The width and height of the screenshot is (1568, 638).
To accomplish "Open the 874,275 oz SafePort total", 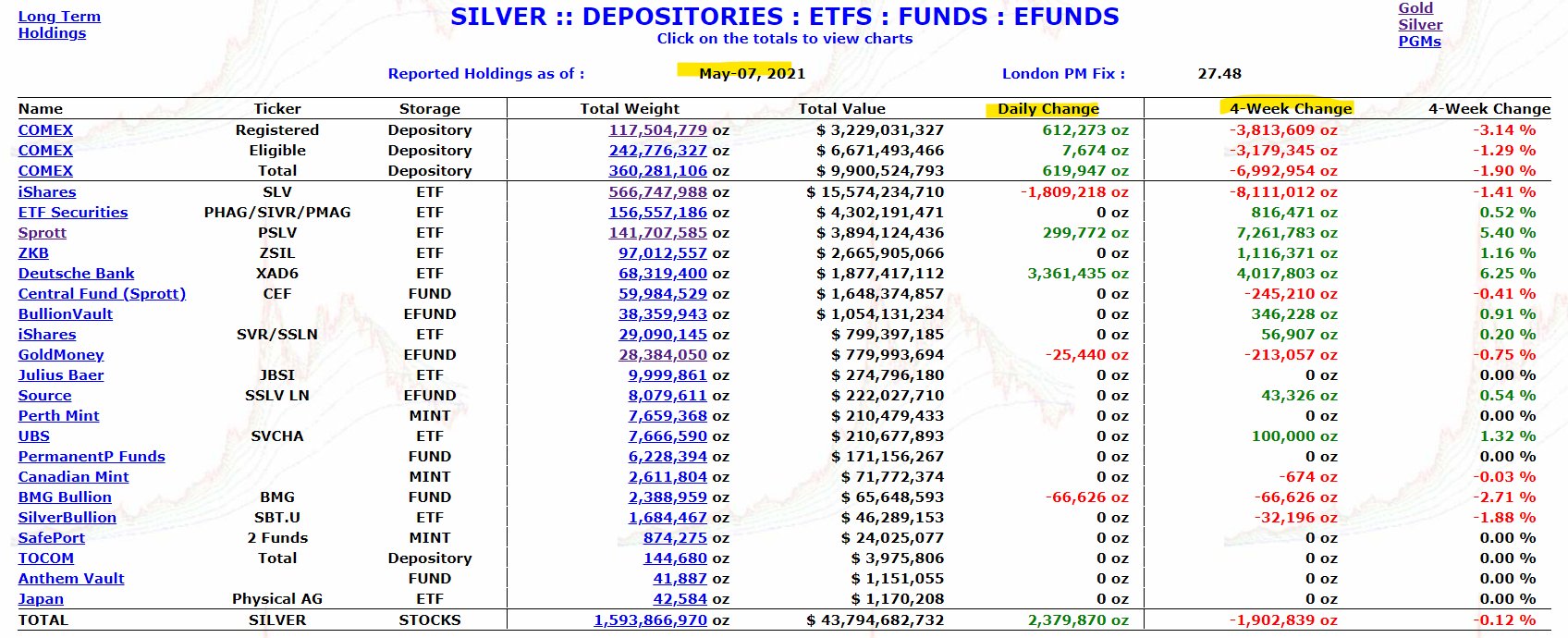I will pos(675,538).
